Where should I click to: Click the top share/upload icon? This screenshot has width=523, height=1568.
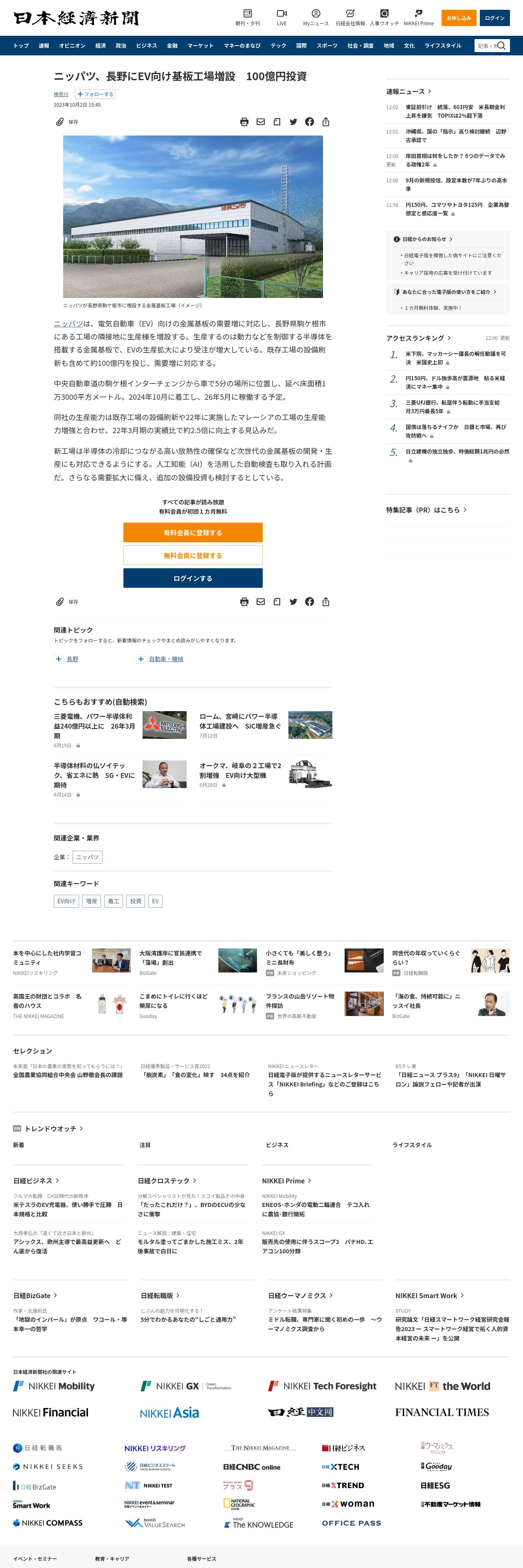(326, 122)
